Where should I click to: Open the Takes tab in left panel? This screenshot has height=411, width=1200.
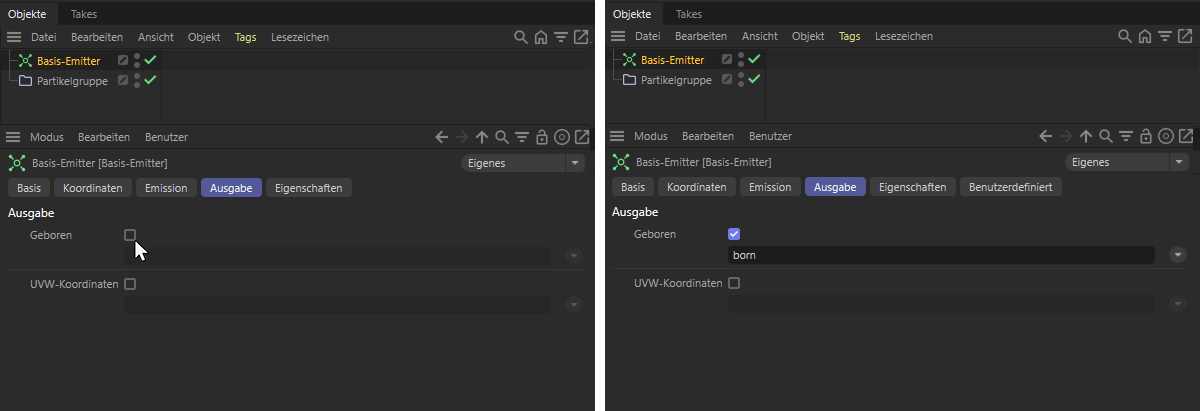[84, 14]
